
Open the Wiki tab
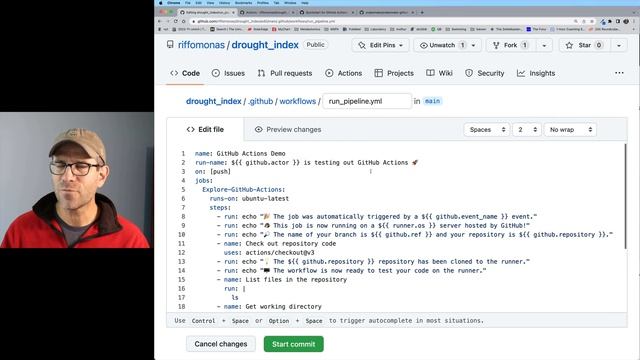(x=439, y=73)
